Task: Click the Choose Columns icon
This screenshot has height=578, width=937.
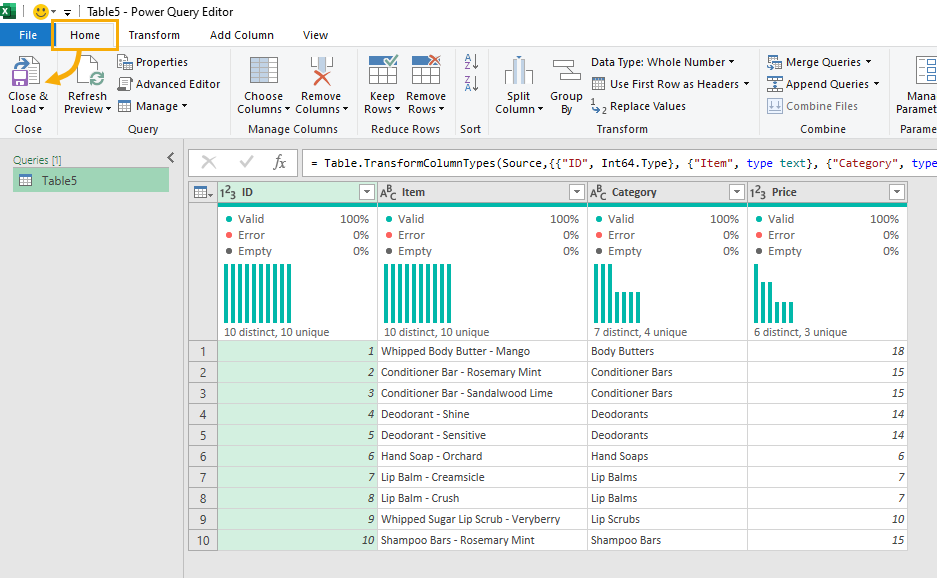Action: pos(264,71)
